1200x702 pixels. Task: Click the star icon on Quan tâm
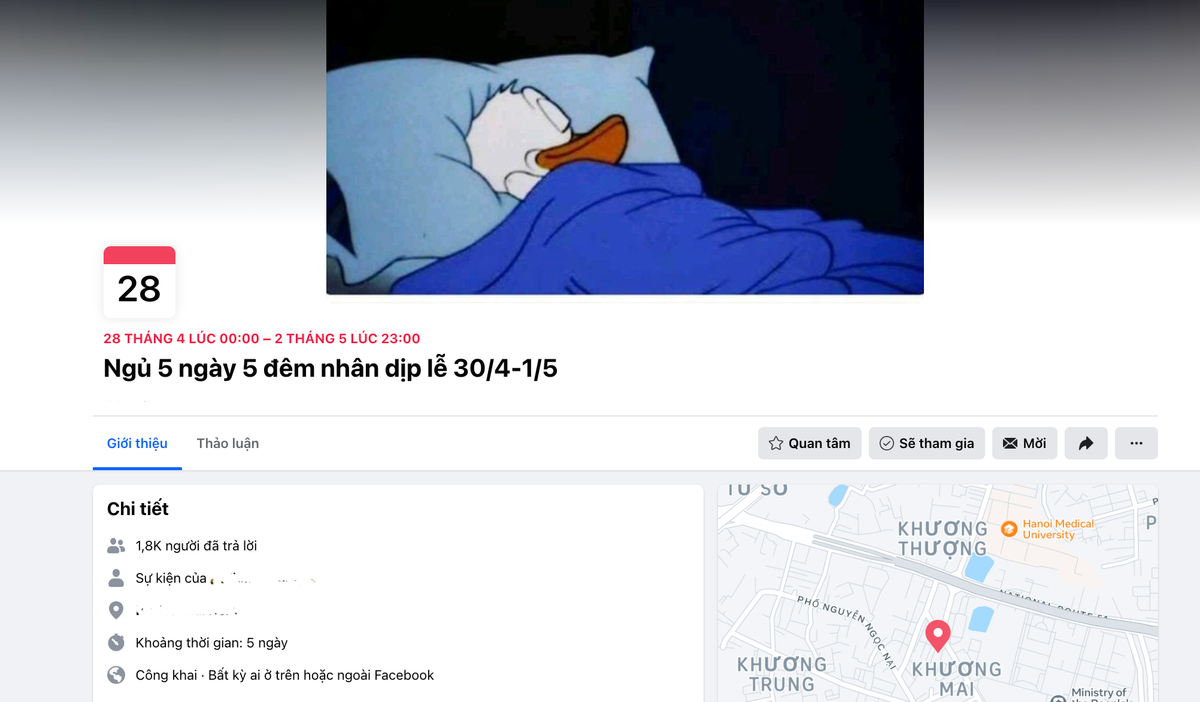[776, 443]
